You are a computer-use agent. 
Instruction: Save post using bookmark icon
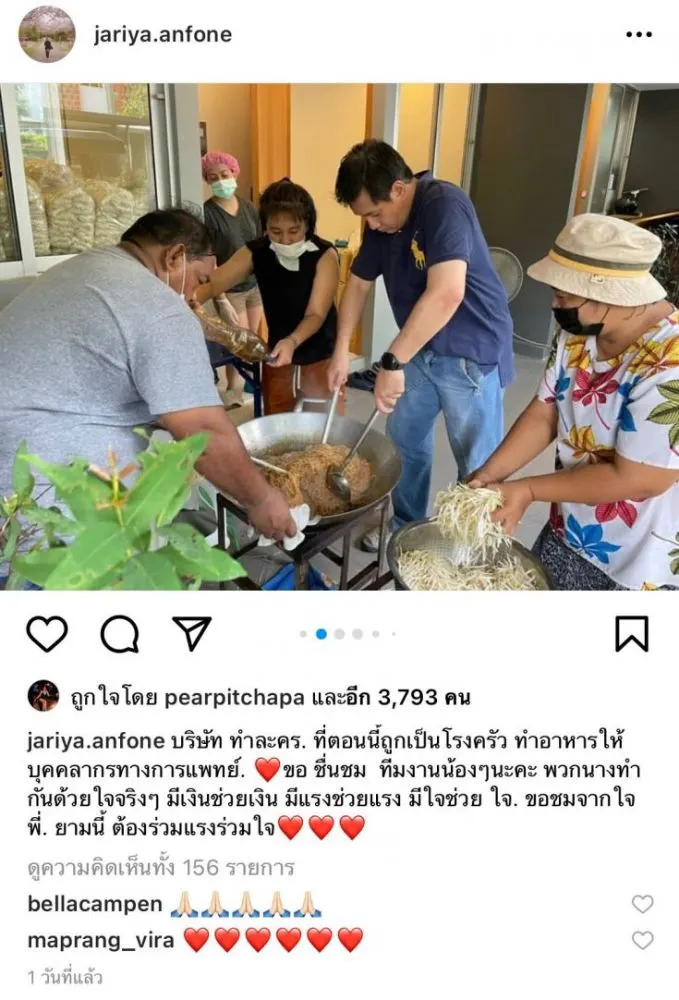tap(632, 634)
